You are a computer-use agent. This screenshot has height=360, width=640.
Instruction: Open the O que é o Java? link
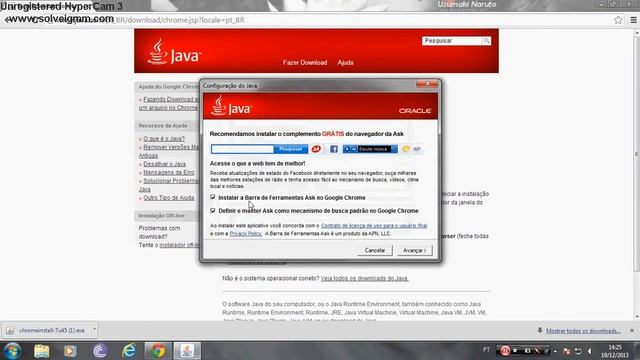164,139
